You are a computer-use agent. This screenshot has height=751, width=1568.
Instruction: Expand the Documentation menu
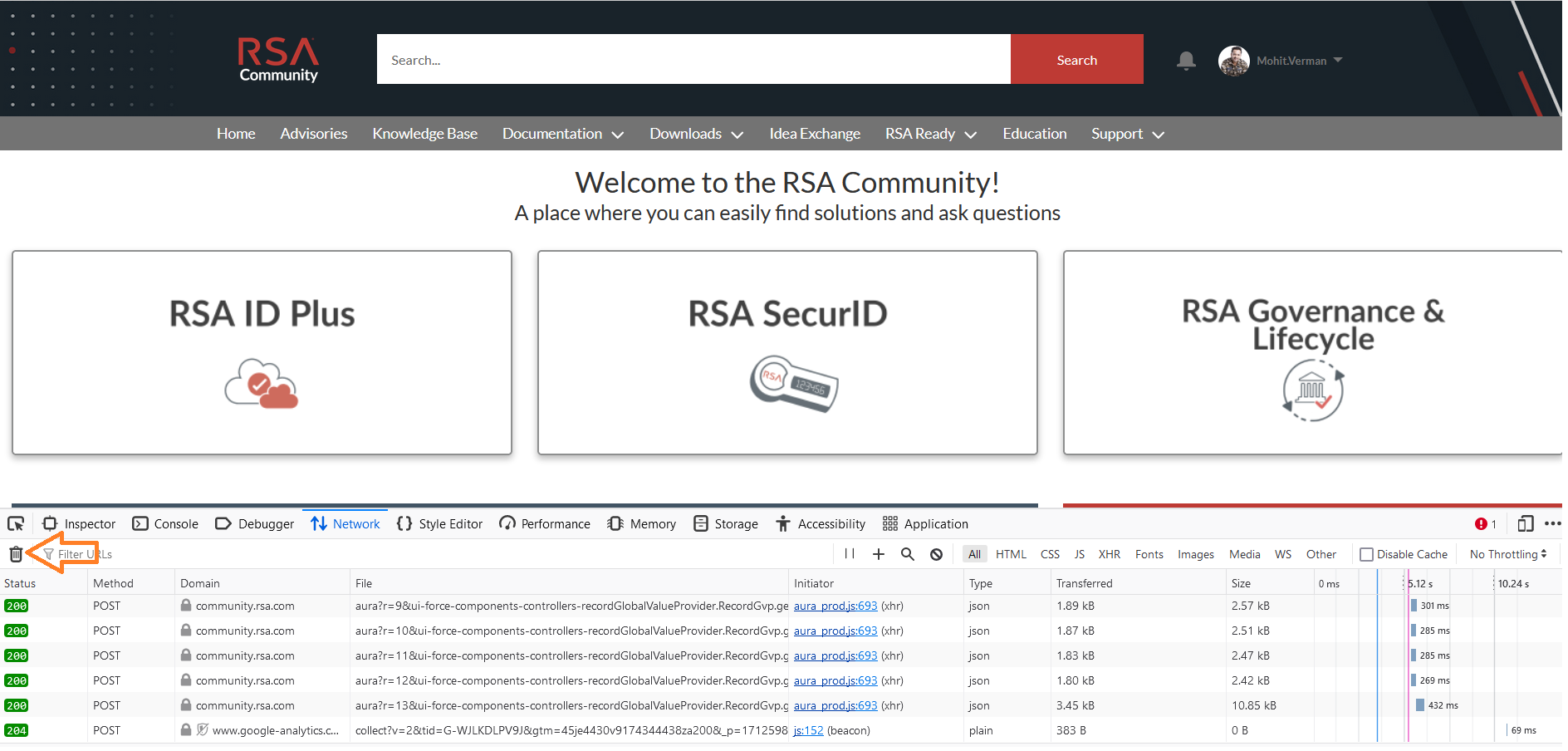tap(562, 134)
